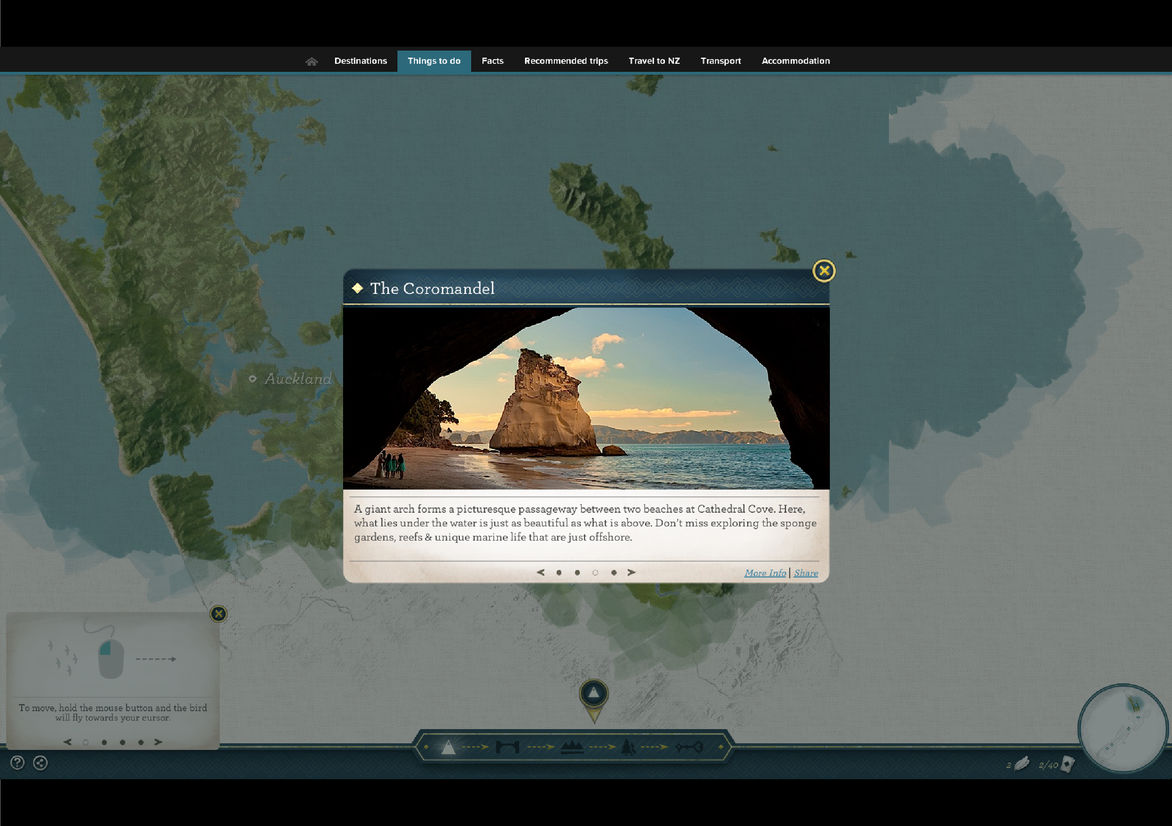This screenshot has width=1172, height=826.
Task: Open the Destinations menu tab
Action: coord(360,61)
